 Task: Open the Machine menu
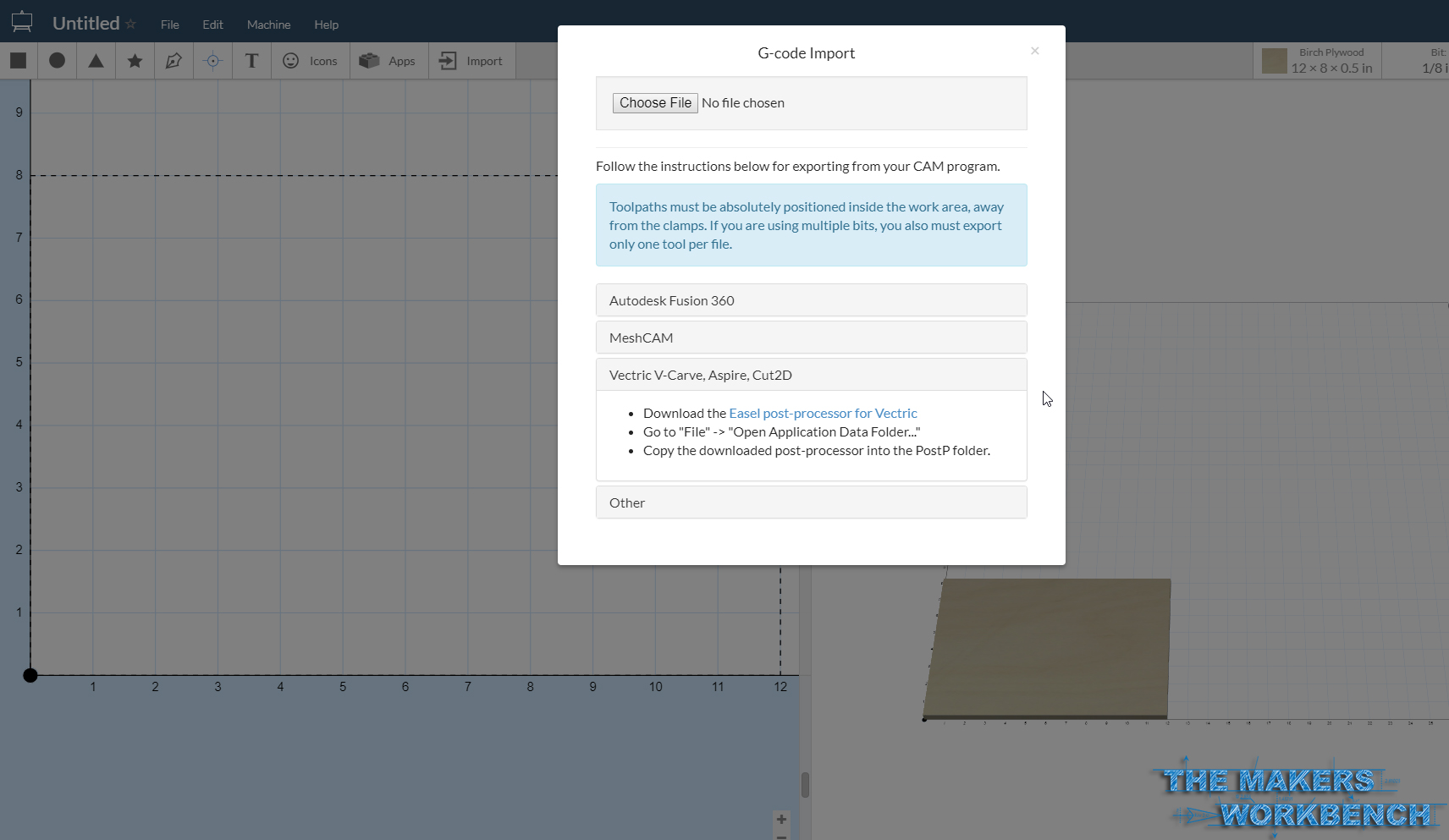tap(268, 25)
